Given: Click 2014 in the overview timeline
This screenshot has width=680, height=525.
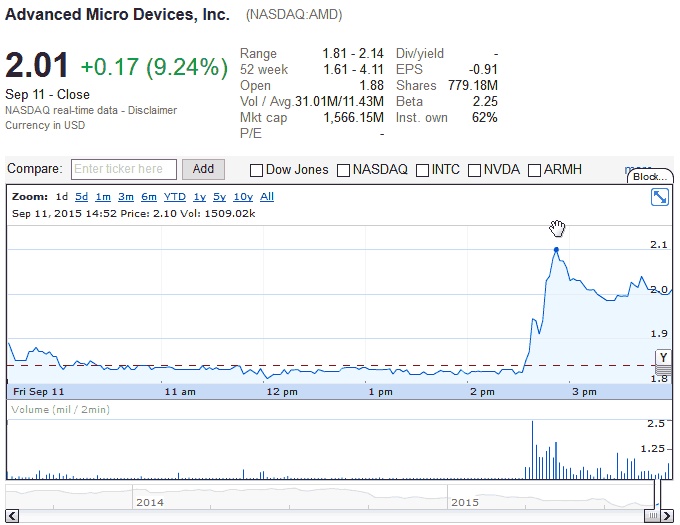Looking at the screenshot, I should click(150, 502).
